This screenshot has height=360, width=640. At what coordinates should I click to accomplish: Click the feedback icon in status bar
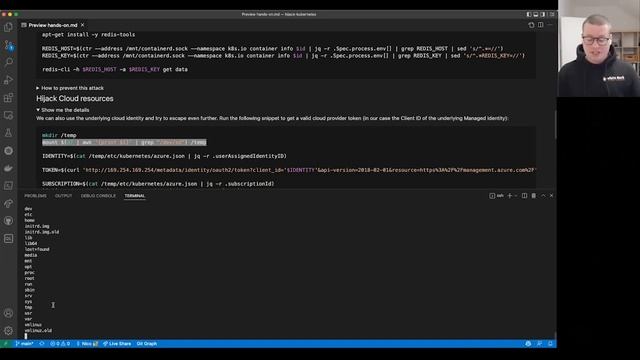[x=539, y=344]
